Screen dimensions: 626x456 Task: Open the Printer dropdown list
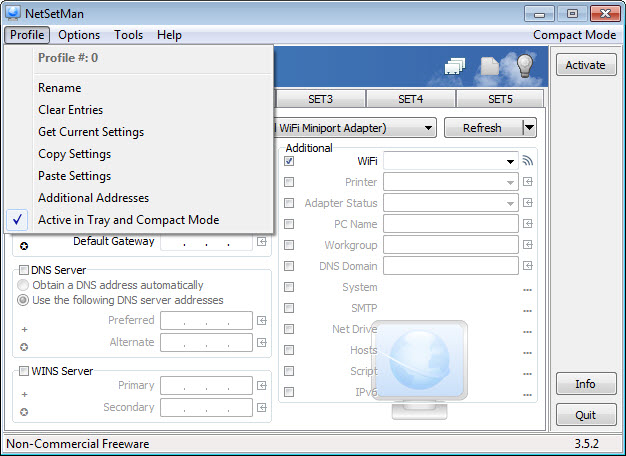click(x=510, y=182)
